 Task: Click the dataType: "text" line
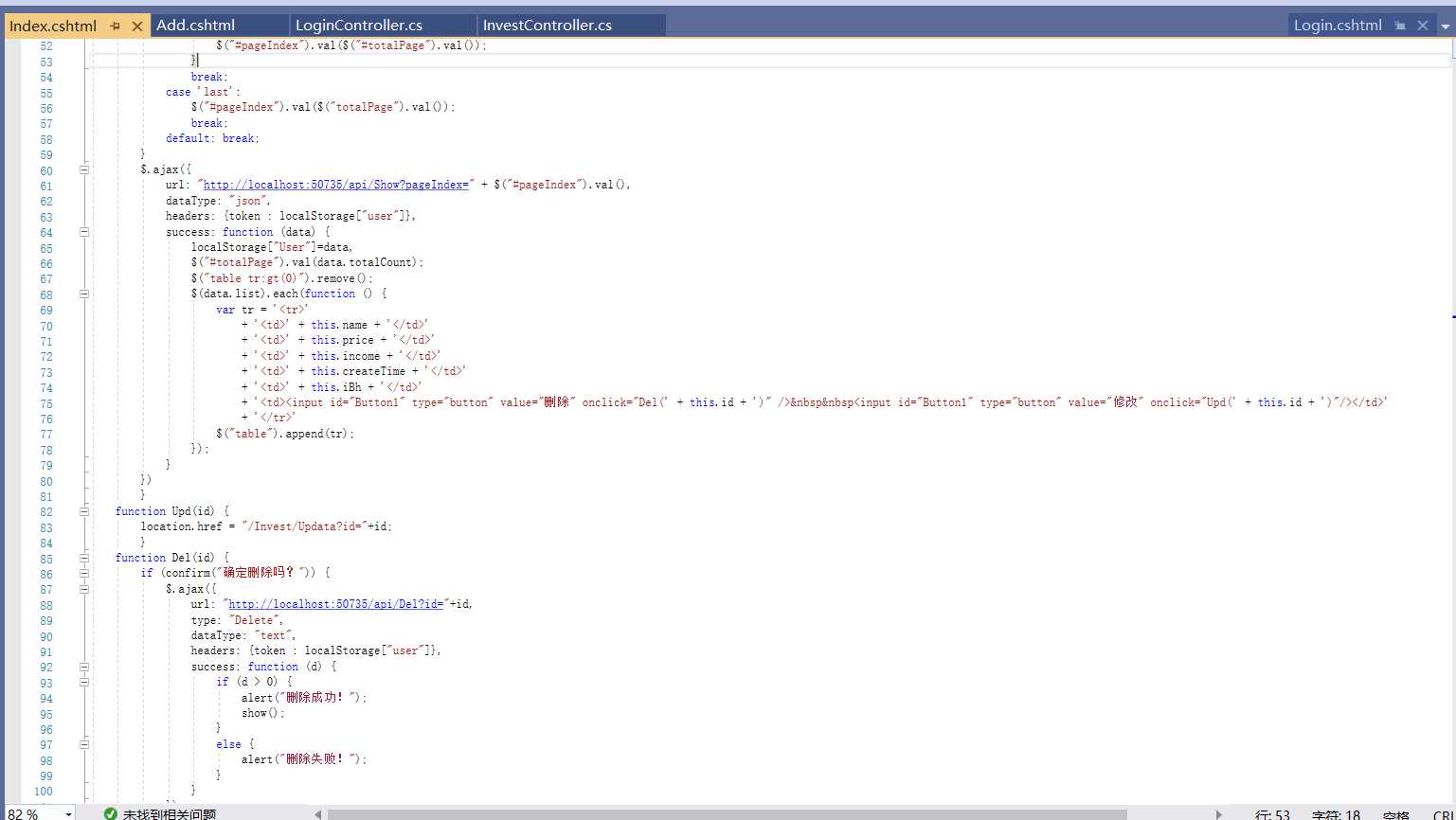point(243,635)
